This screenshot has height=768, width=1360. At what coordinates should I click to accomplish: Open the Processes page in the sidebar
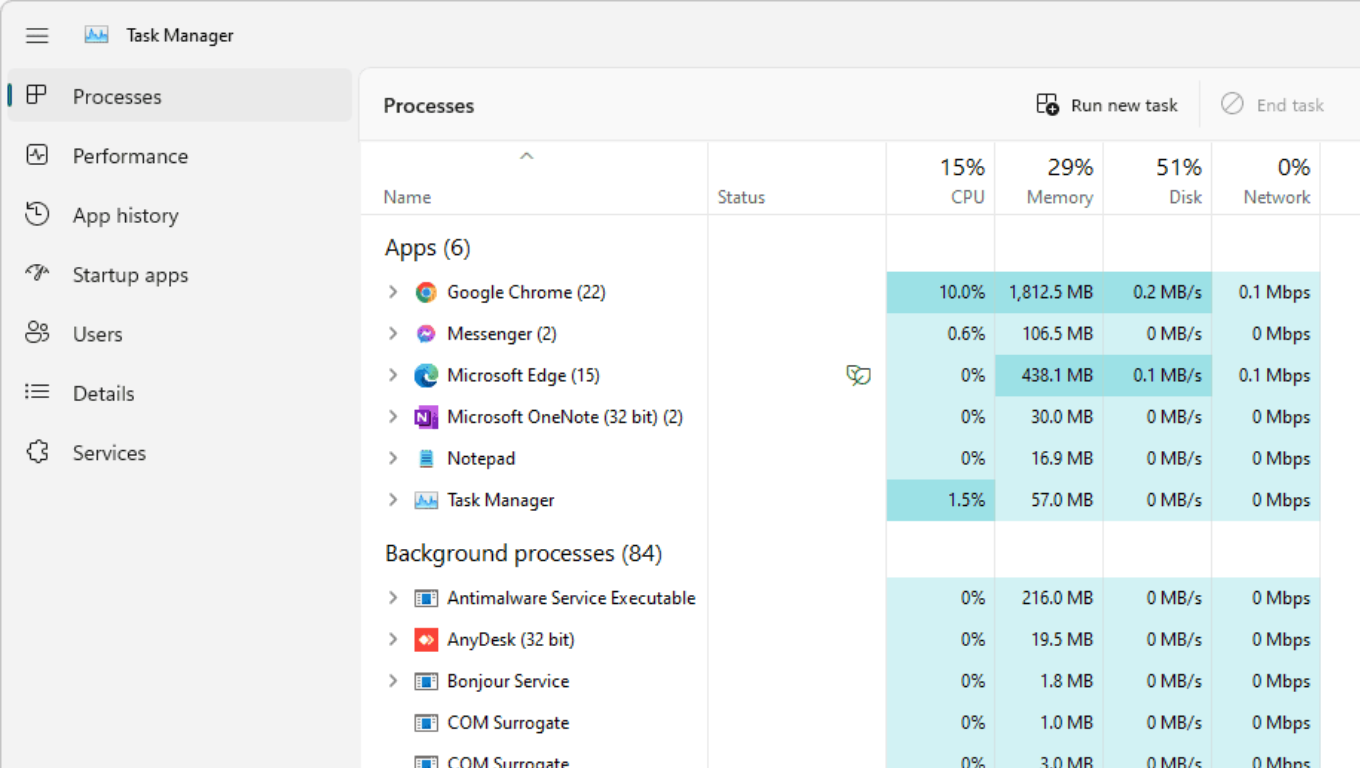coord(180,96)
